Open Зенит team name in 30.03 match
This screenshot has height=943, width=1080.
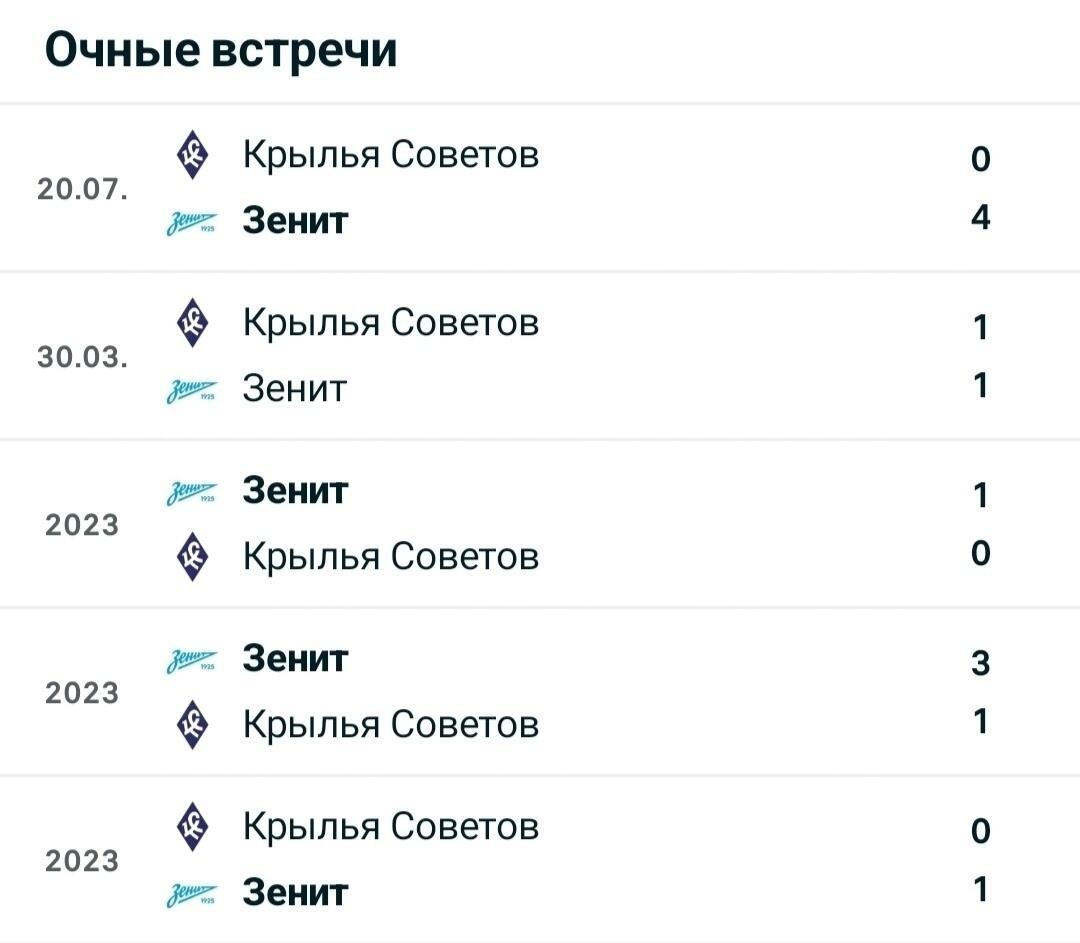coord(294,388)
